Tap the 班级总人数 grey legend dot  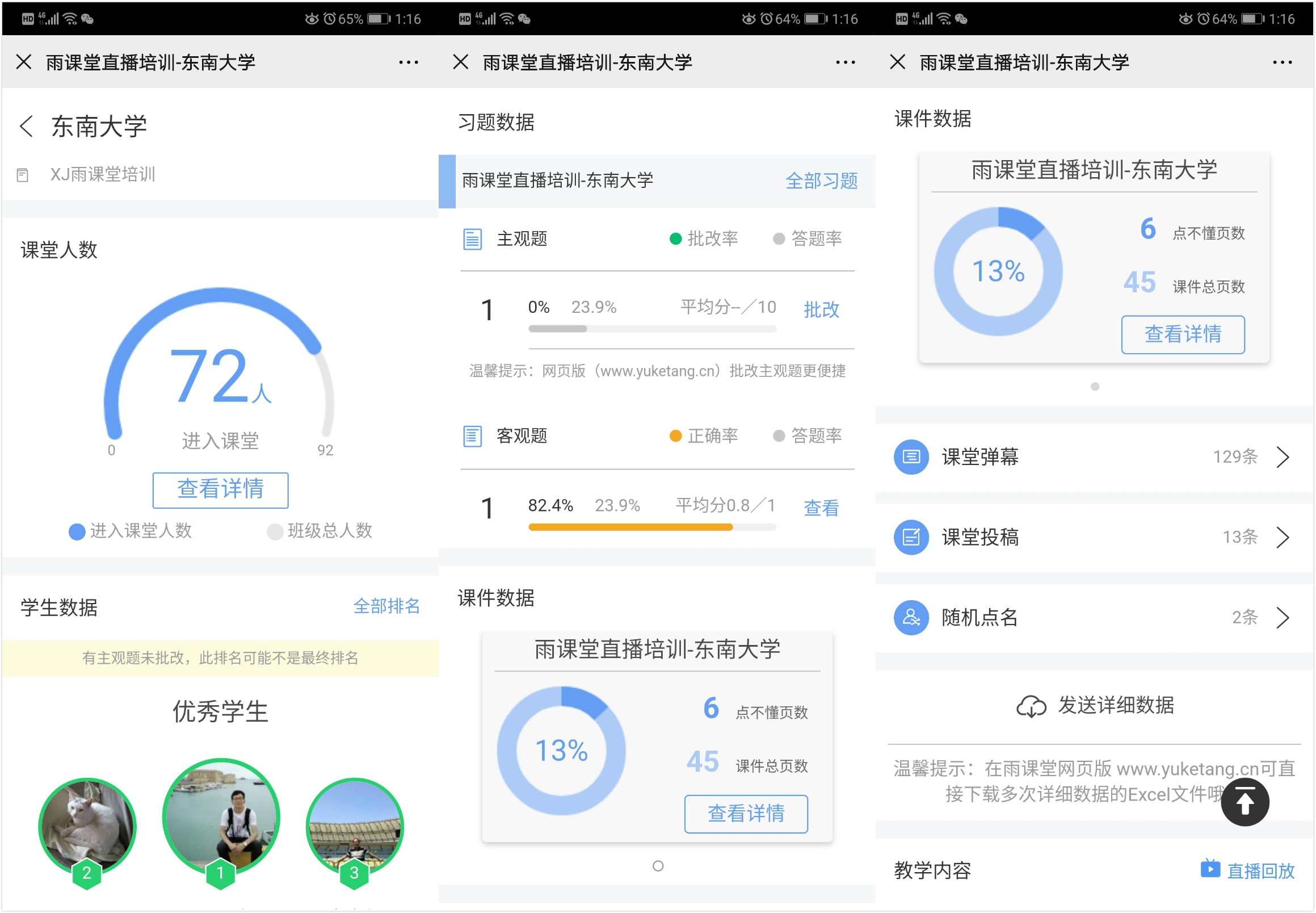tap(275, 531)
